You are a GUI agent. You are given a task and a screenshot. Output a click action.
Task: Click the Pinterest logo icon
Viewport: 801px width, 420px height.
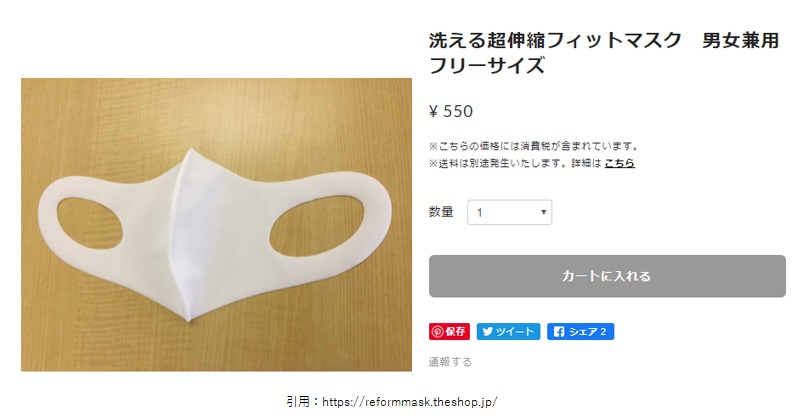437,332
